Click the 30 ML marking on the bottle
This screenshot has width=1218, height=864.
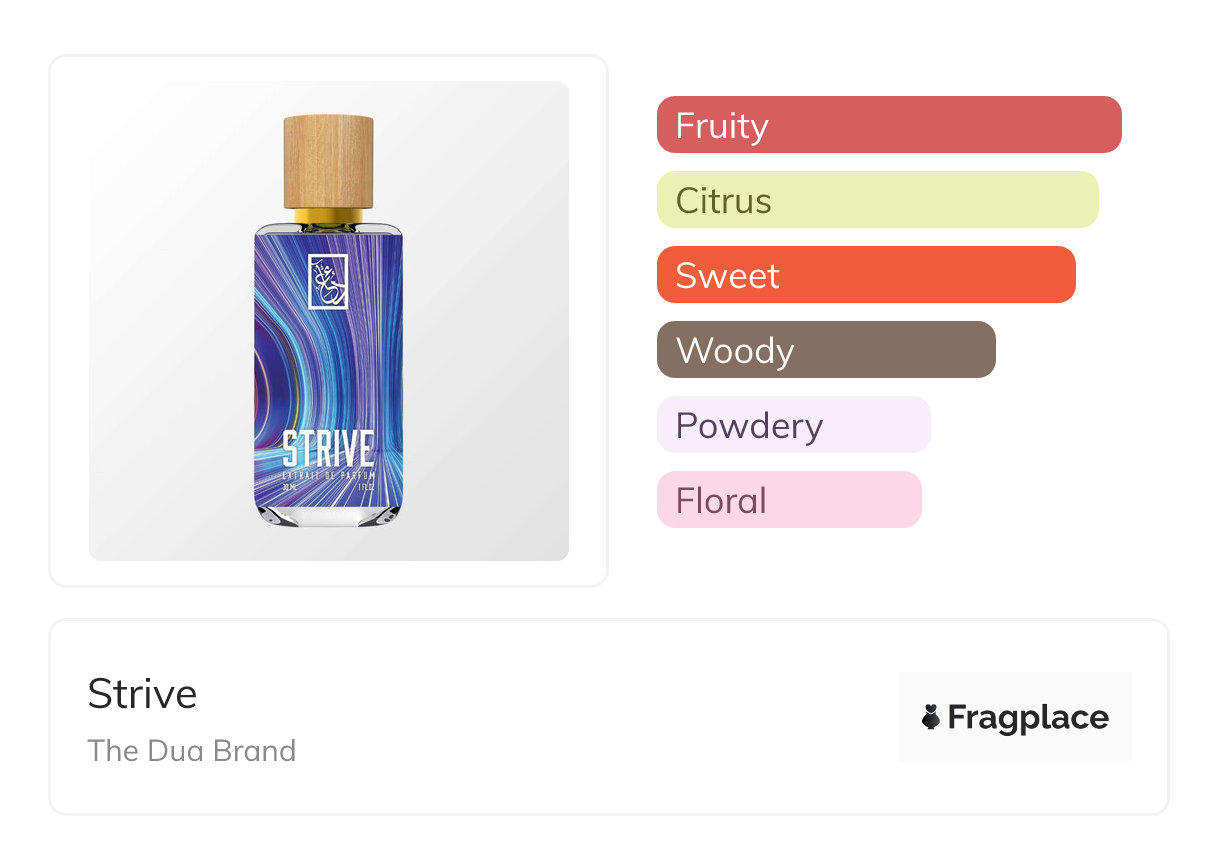290,488
